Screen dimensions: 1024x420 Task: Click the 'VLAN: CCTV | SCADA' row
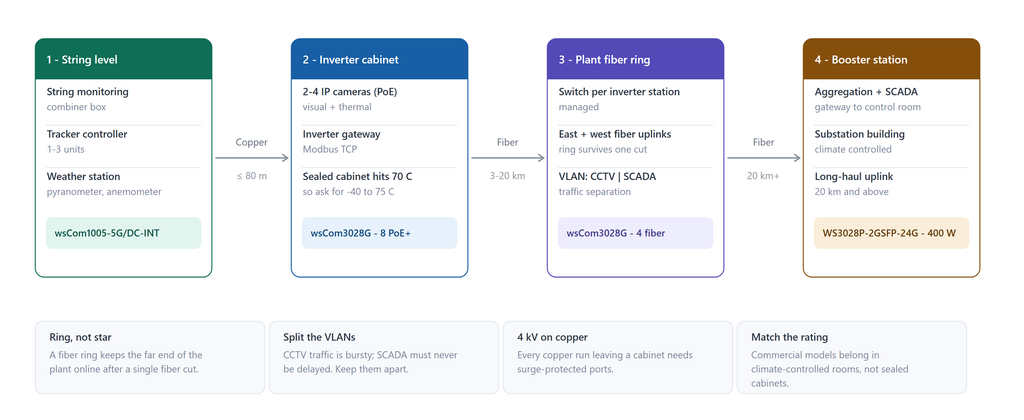tap(635, 184)
